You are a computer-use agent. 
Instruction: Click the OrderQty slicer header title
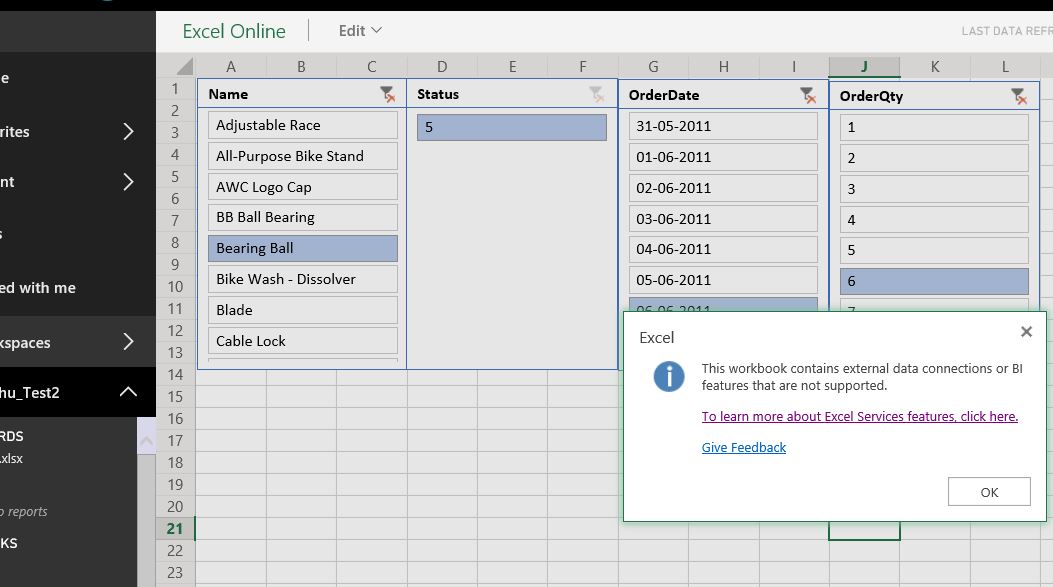point(871,96)
